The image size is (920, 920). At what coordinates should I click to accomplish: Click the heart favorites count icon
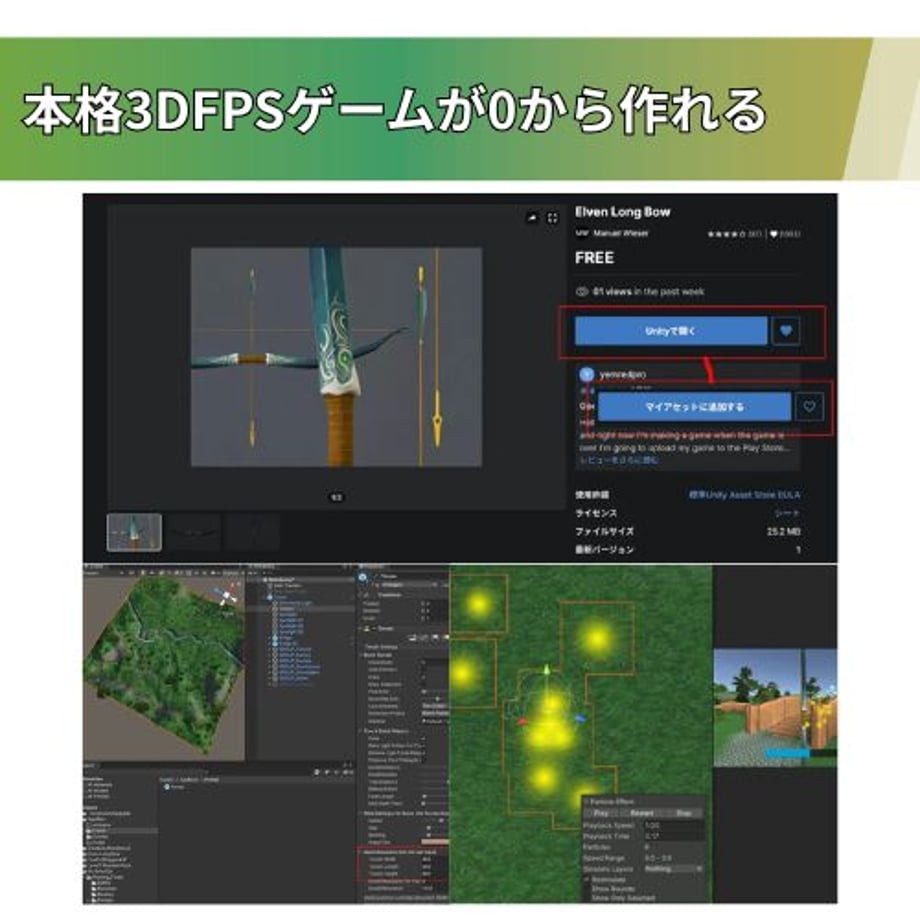774,234
